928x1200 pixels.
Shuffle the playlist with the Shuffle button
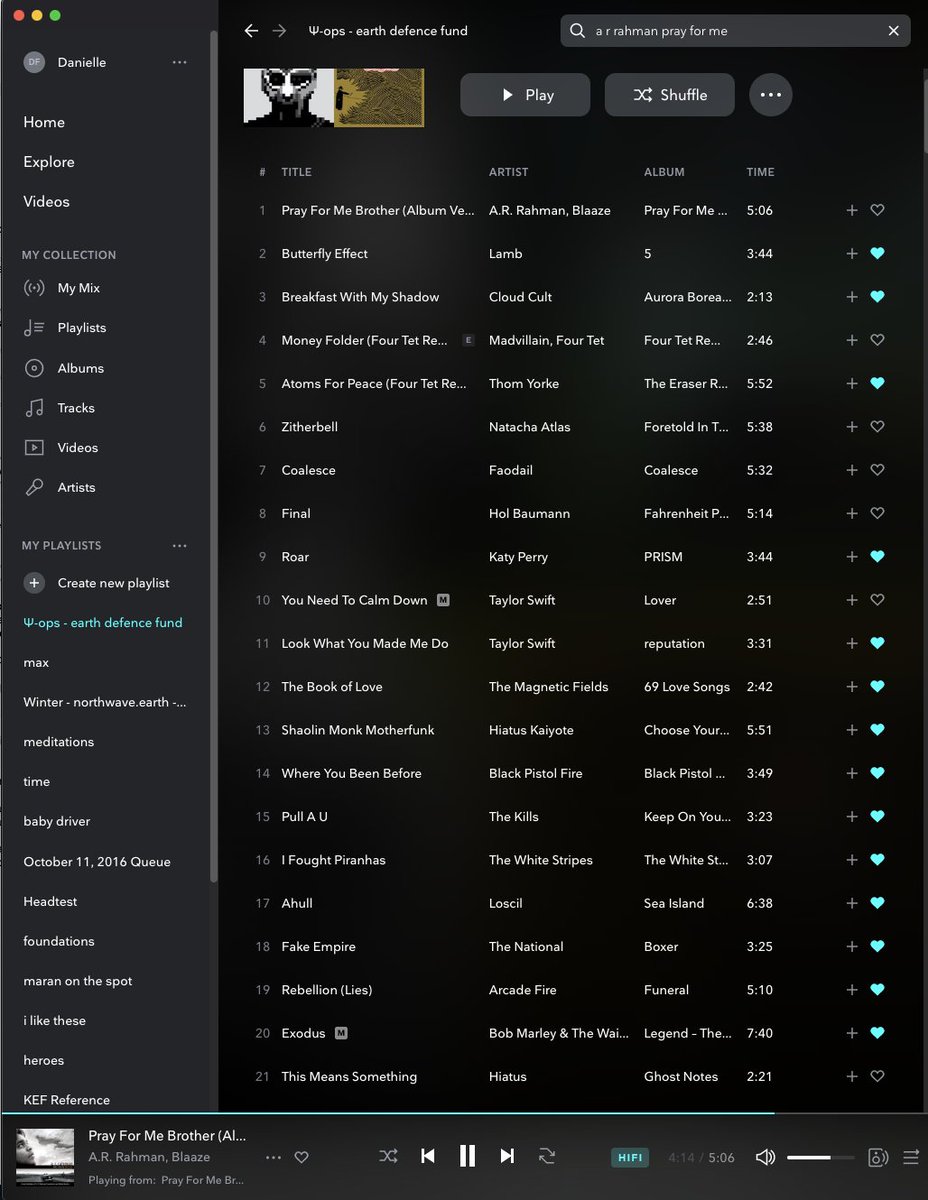point(670,95)
